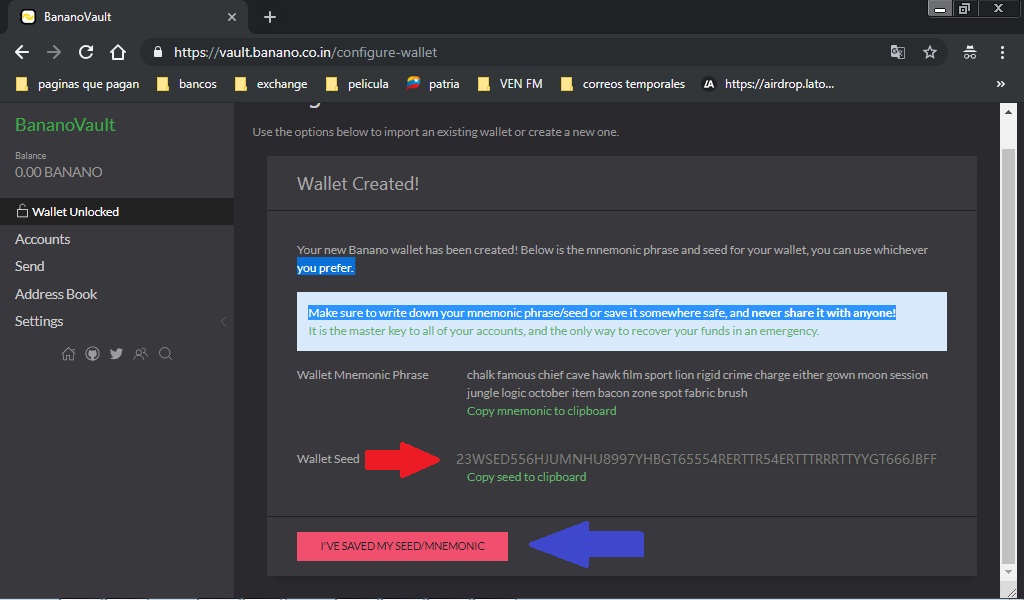The width and height of the screenshot is (1024, 600).
Task: Click the home icon in the sidebar footer
Action: tap(68, 354)
